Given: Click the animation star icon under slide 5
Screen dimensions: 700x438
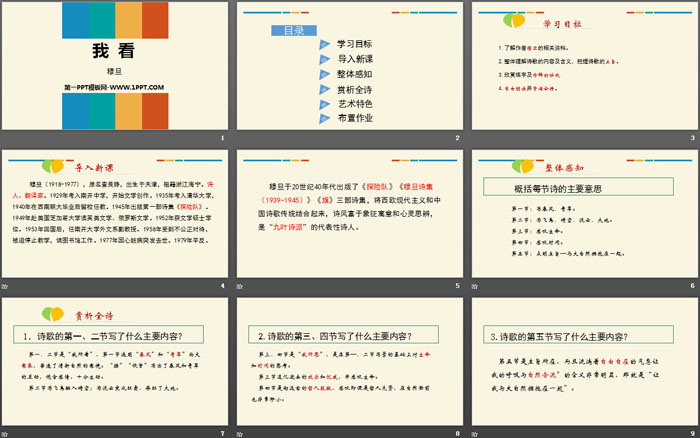Looking at the screenshot, I should click(x=240, y=286).
